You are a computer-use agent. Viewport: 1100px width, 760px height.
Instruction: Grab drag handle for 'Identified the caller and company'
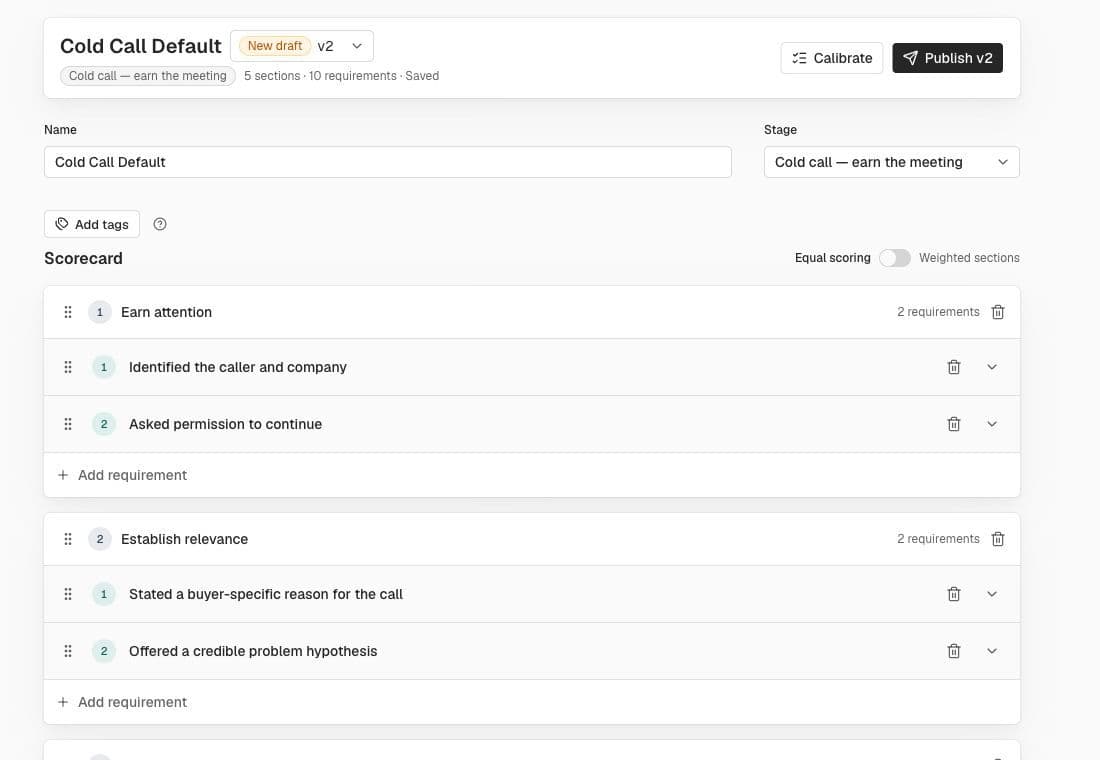point(68,367)
